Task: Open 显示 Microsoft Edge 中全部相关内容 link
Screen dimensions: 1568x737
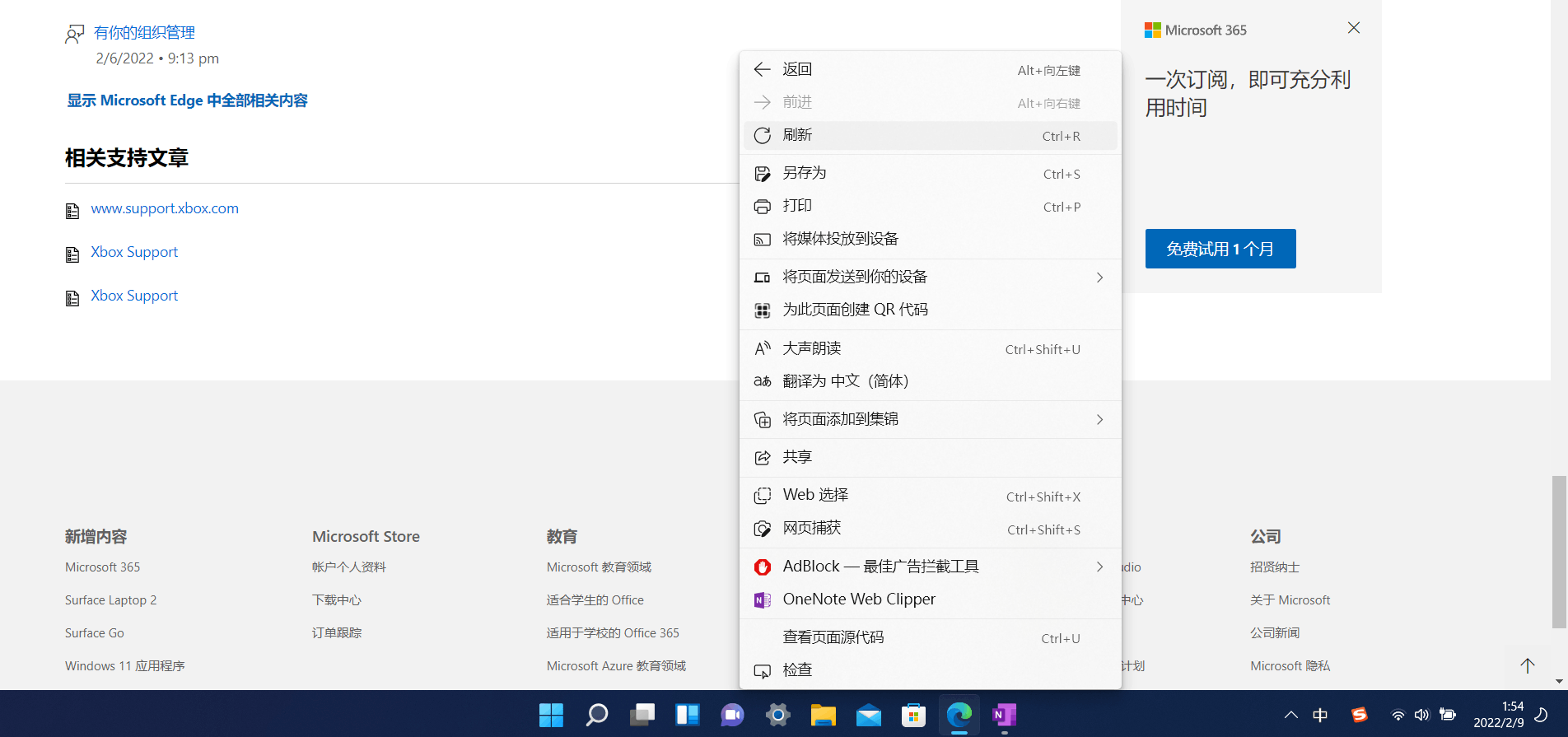Action: [x=187, y=100]
